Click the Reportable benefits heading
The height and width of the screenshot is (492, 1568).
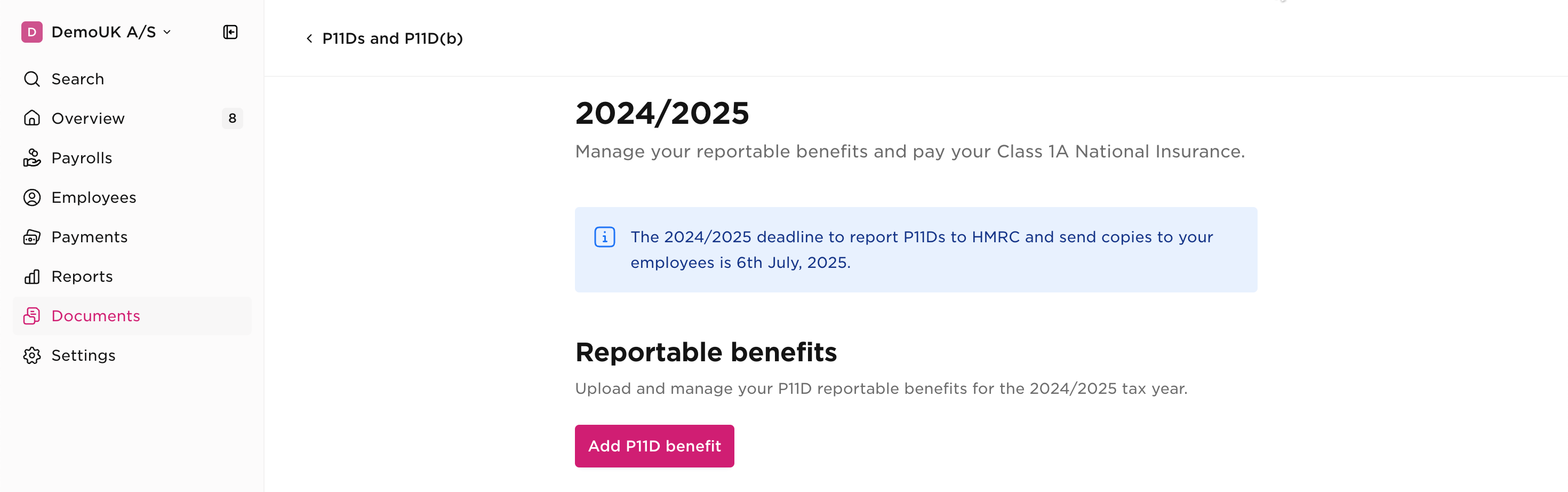pos(706,351)
